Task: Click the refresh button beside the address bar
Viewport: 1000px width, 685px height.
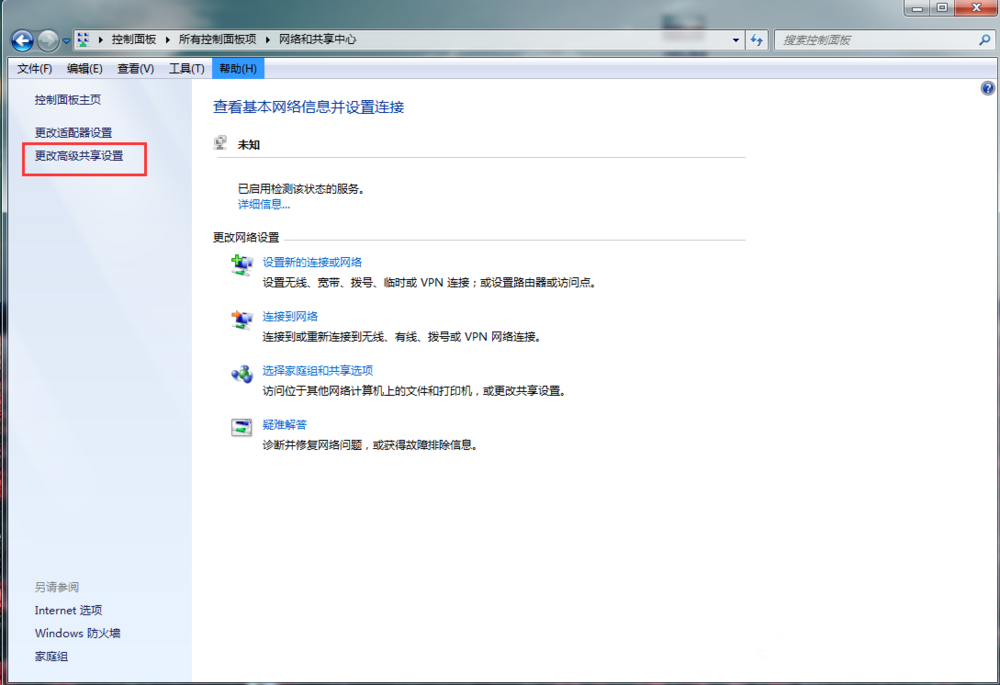Action: pos(757,40)
